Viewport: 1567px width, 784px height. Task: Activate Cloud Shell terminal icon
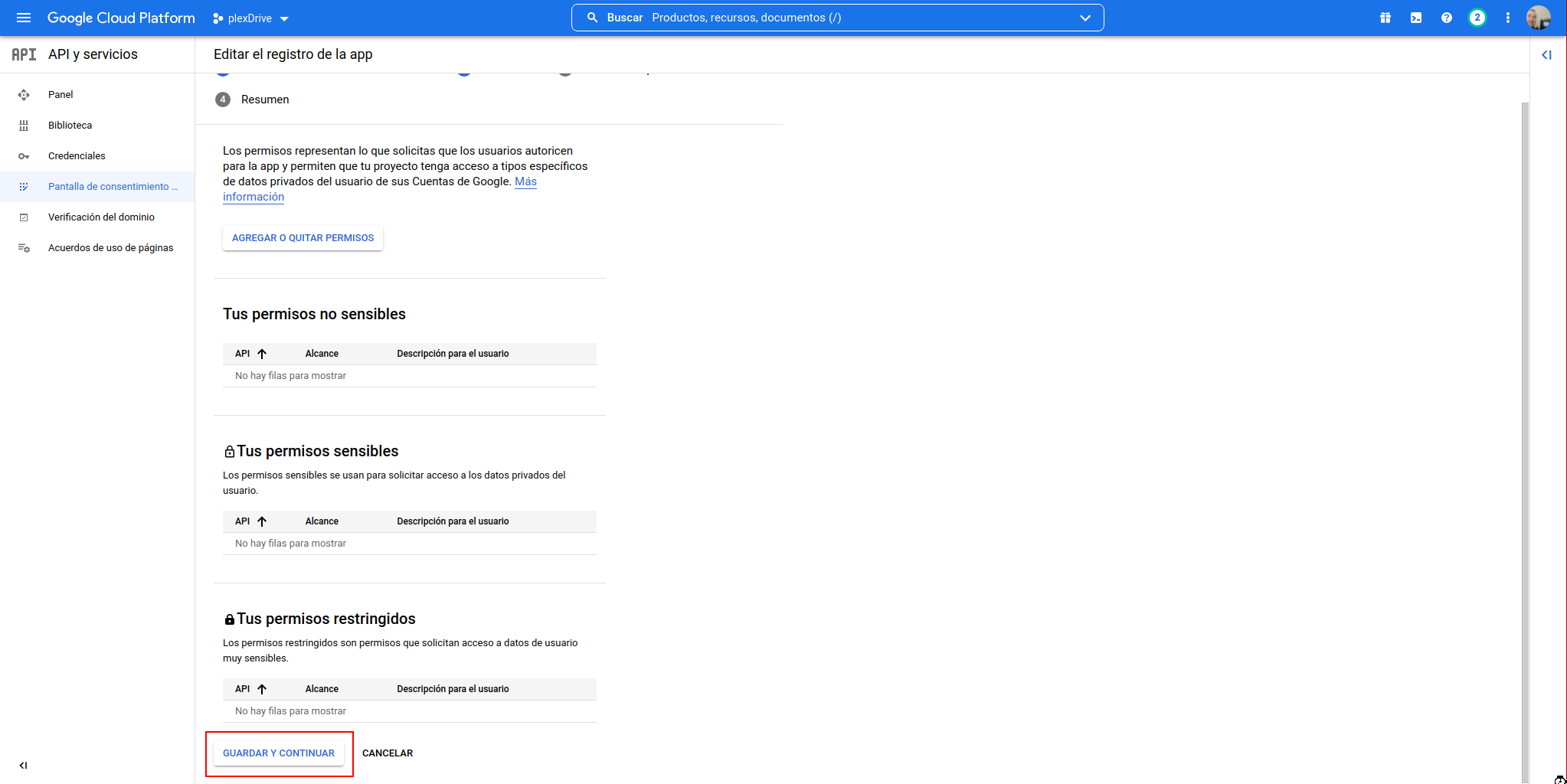[x=1415, y=18]
